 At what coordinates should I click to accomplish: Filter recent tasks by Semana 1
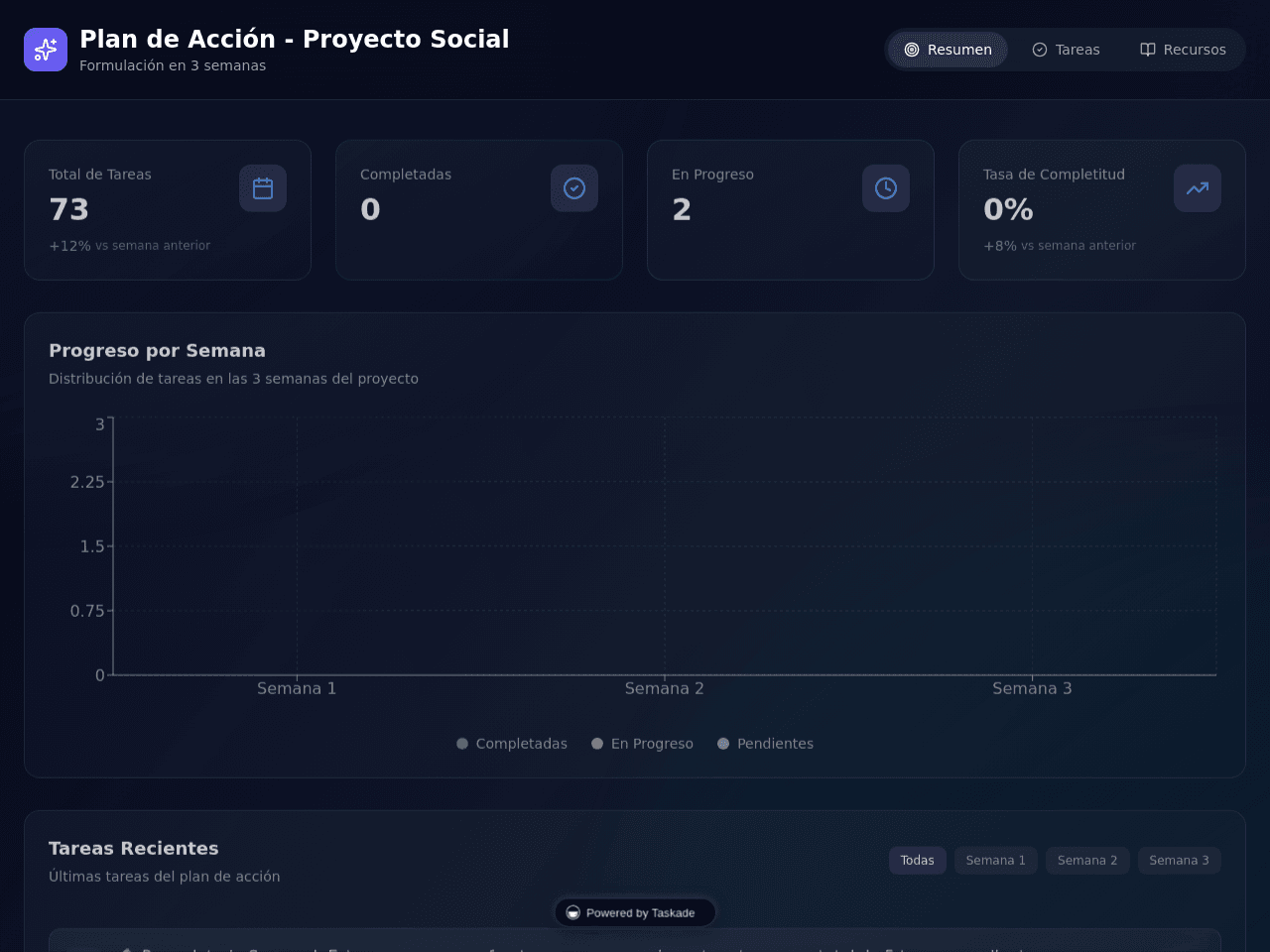tap(996, 861)
